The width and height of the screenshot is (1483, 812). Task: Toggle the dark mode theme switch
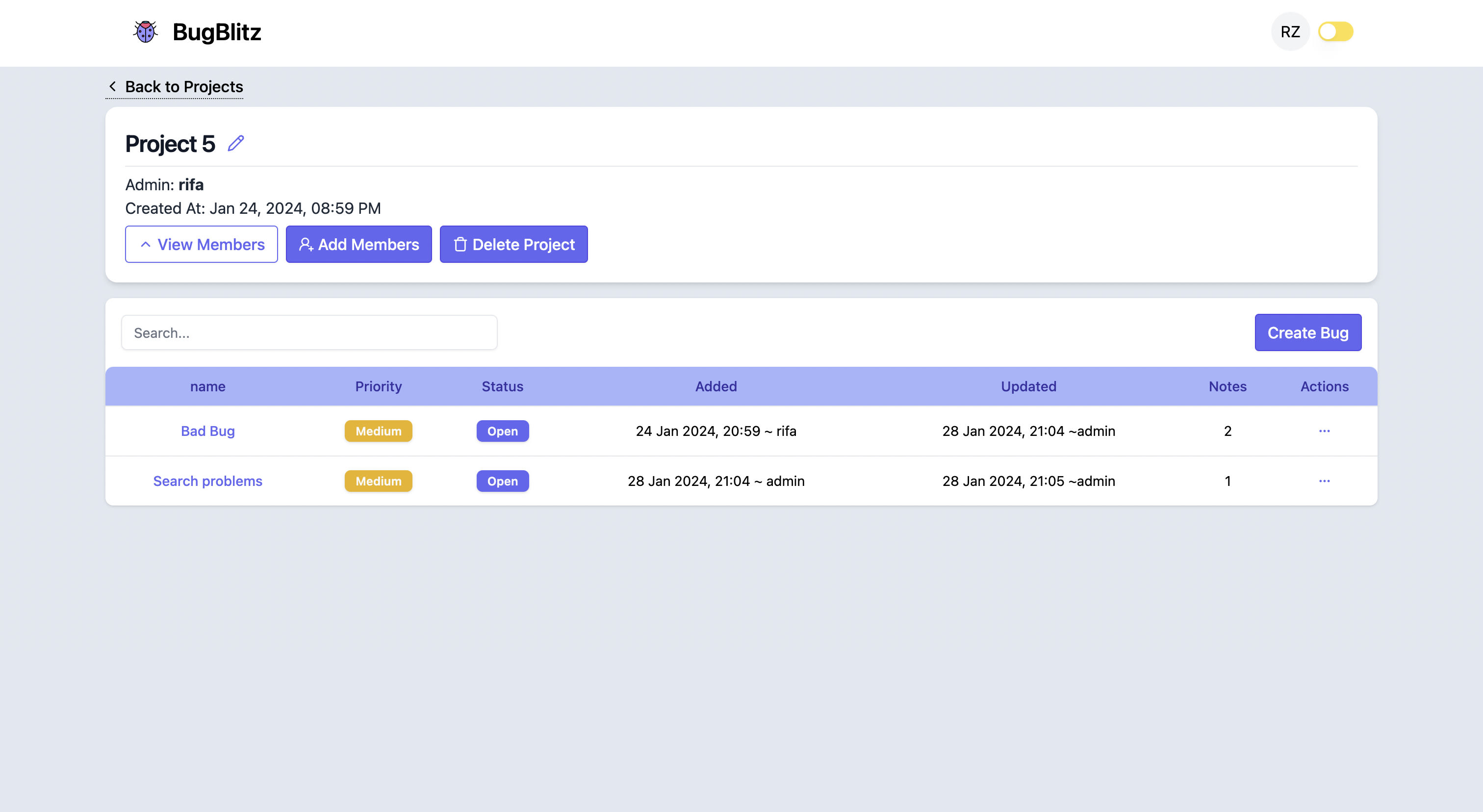pyautogui.click(x=1335, y=32)
